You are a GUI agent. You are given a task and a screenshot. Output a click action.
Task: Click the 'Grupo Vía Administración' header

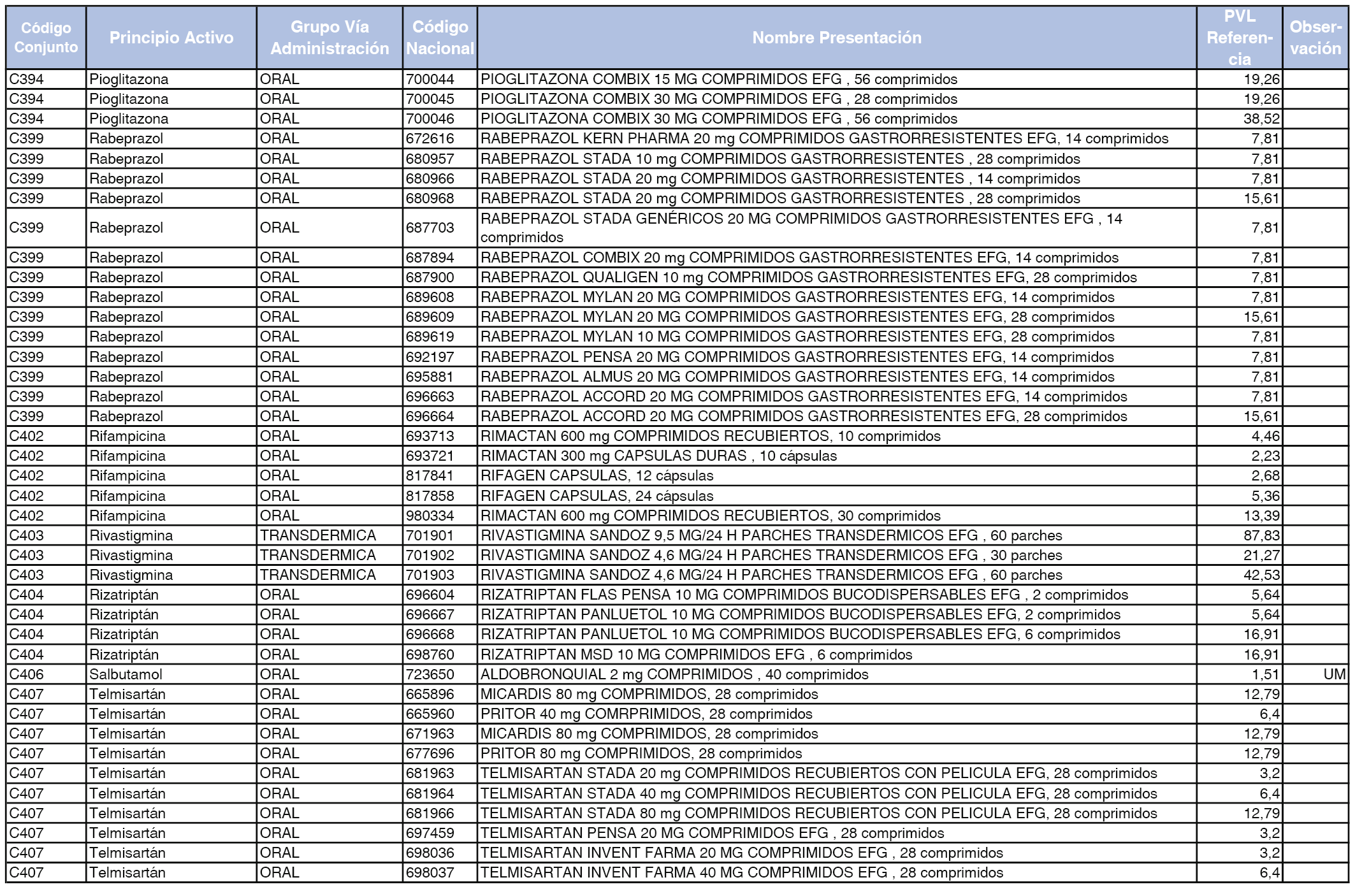pyautogui.click(x=330, y=38)
